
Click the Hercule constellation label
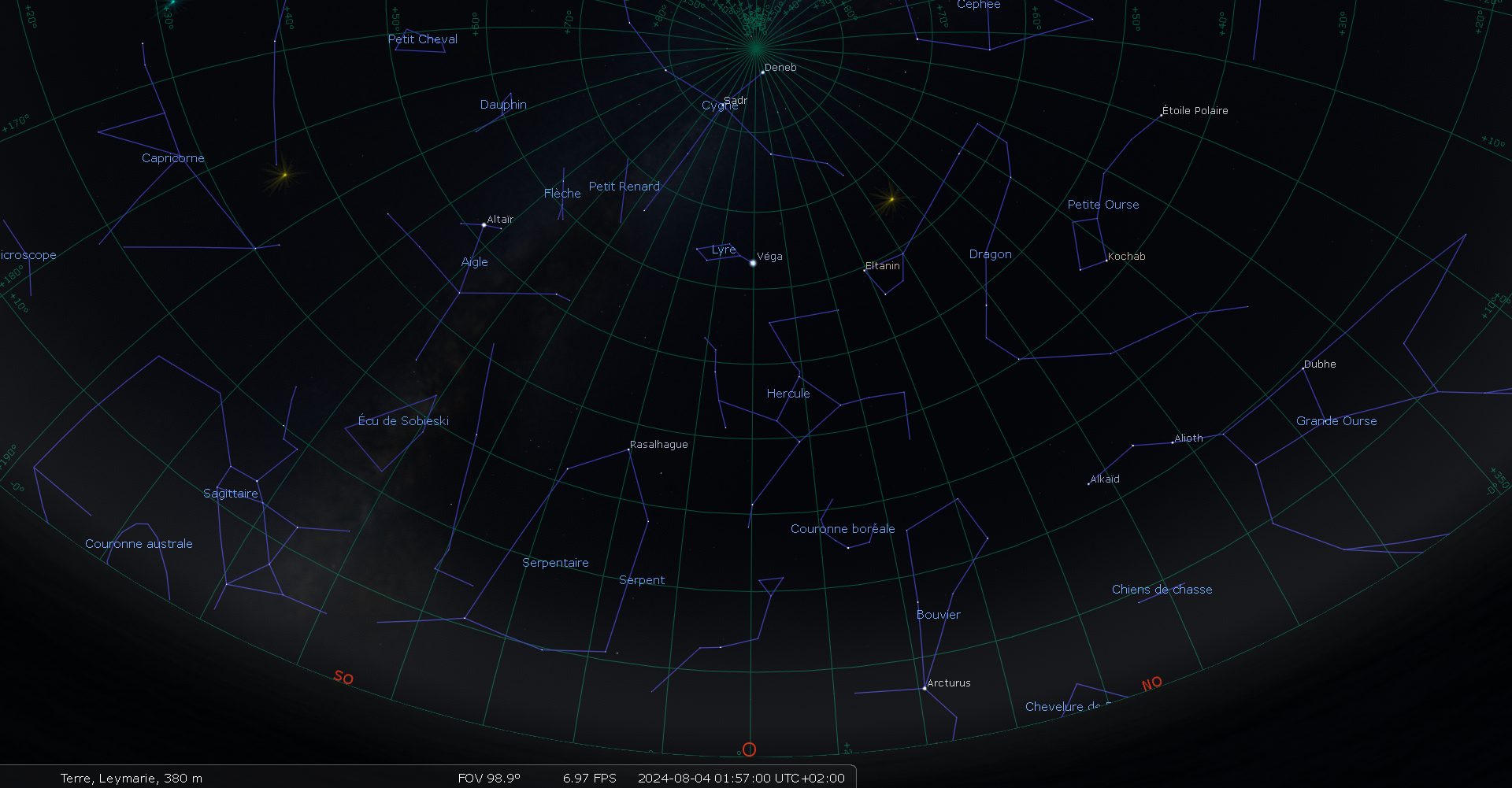coord(788,394)
